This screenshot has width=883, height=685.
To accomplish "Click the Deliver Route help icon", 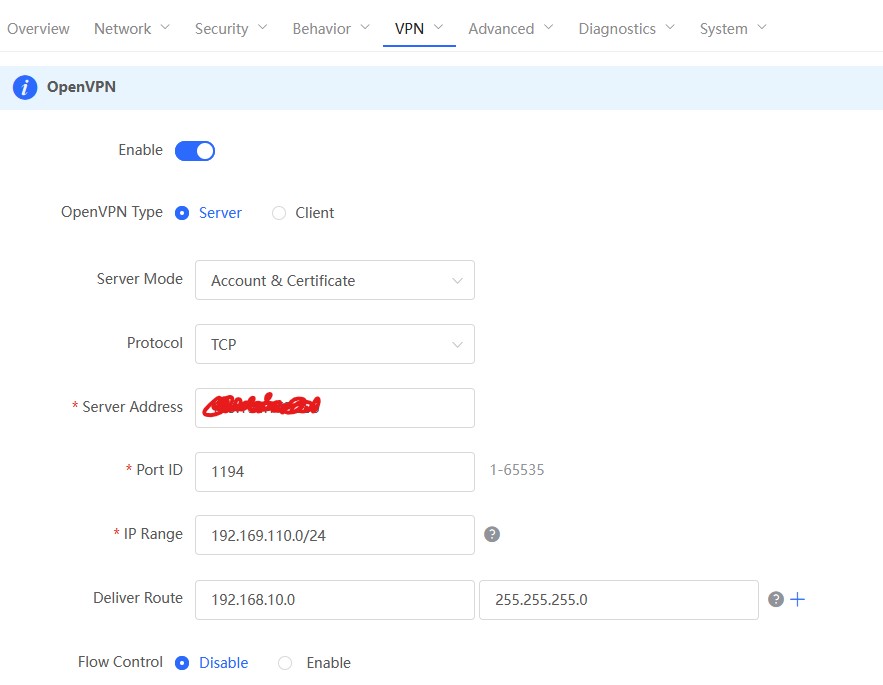I will click(775, 599).
